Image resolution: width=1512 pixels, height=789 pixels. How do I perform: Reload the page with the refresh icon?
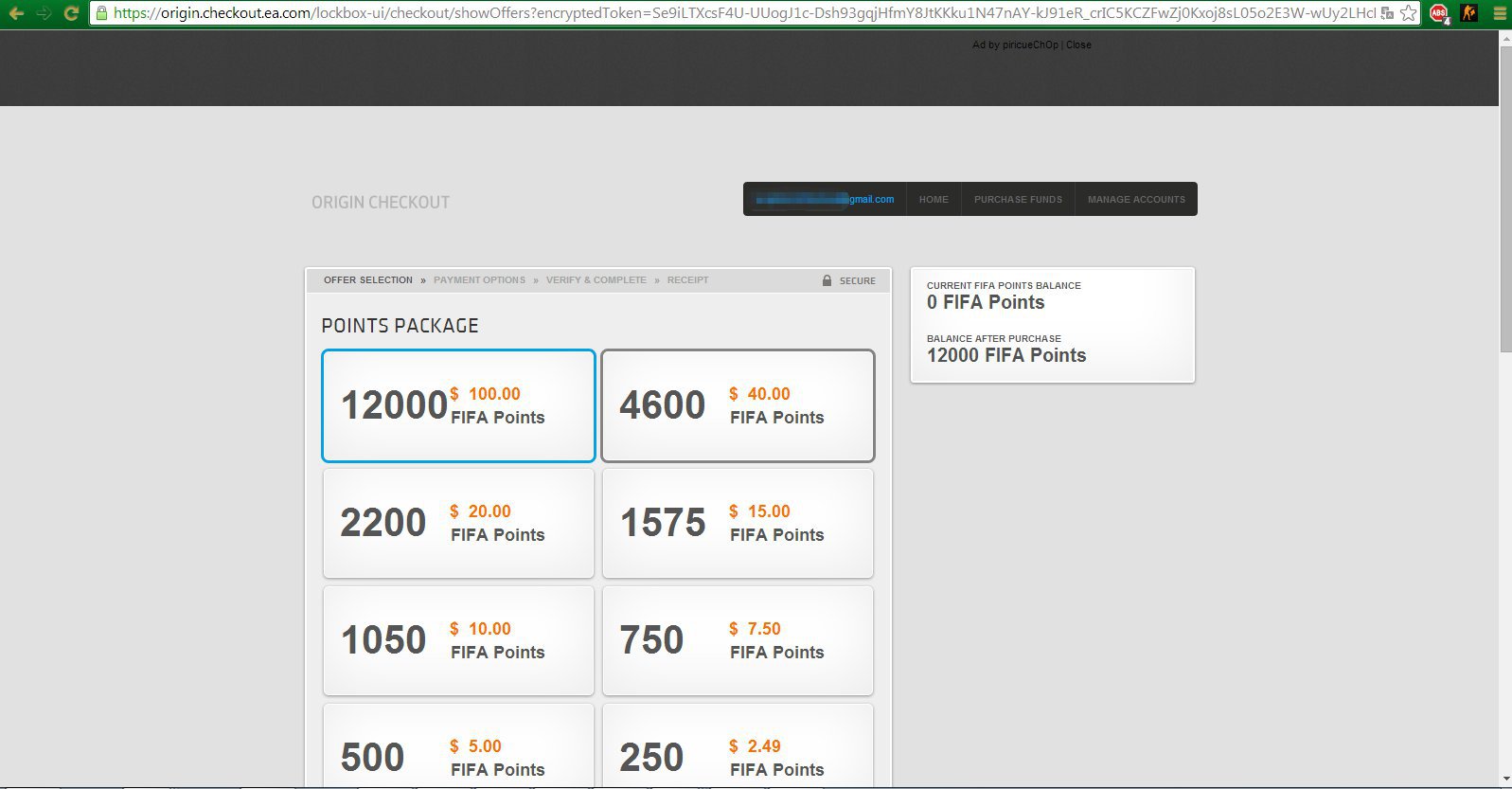coord(71,13)
